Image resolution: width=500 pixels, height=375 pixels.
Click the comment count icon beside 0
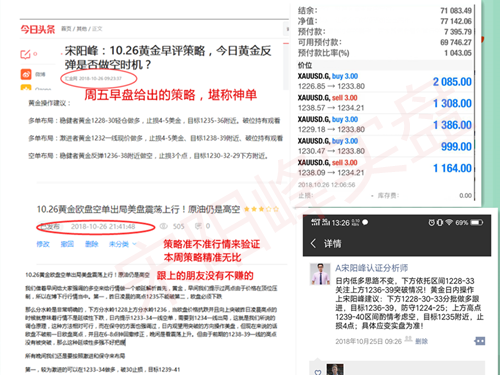198,226
